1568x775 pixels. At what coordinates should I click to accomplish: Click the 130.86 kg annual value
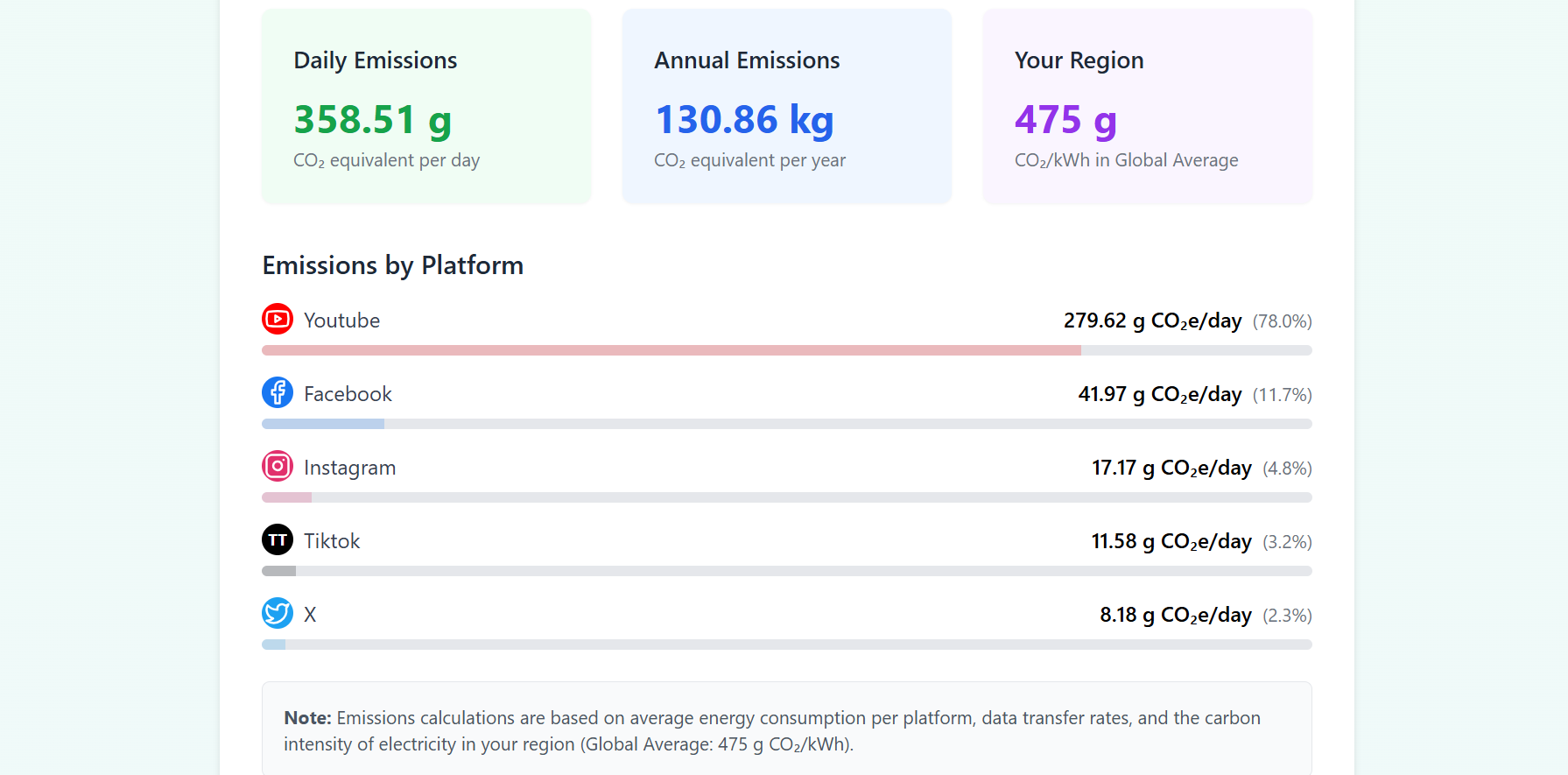click(744, 120)
